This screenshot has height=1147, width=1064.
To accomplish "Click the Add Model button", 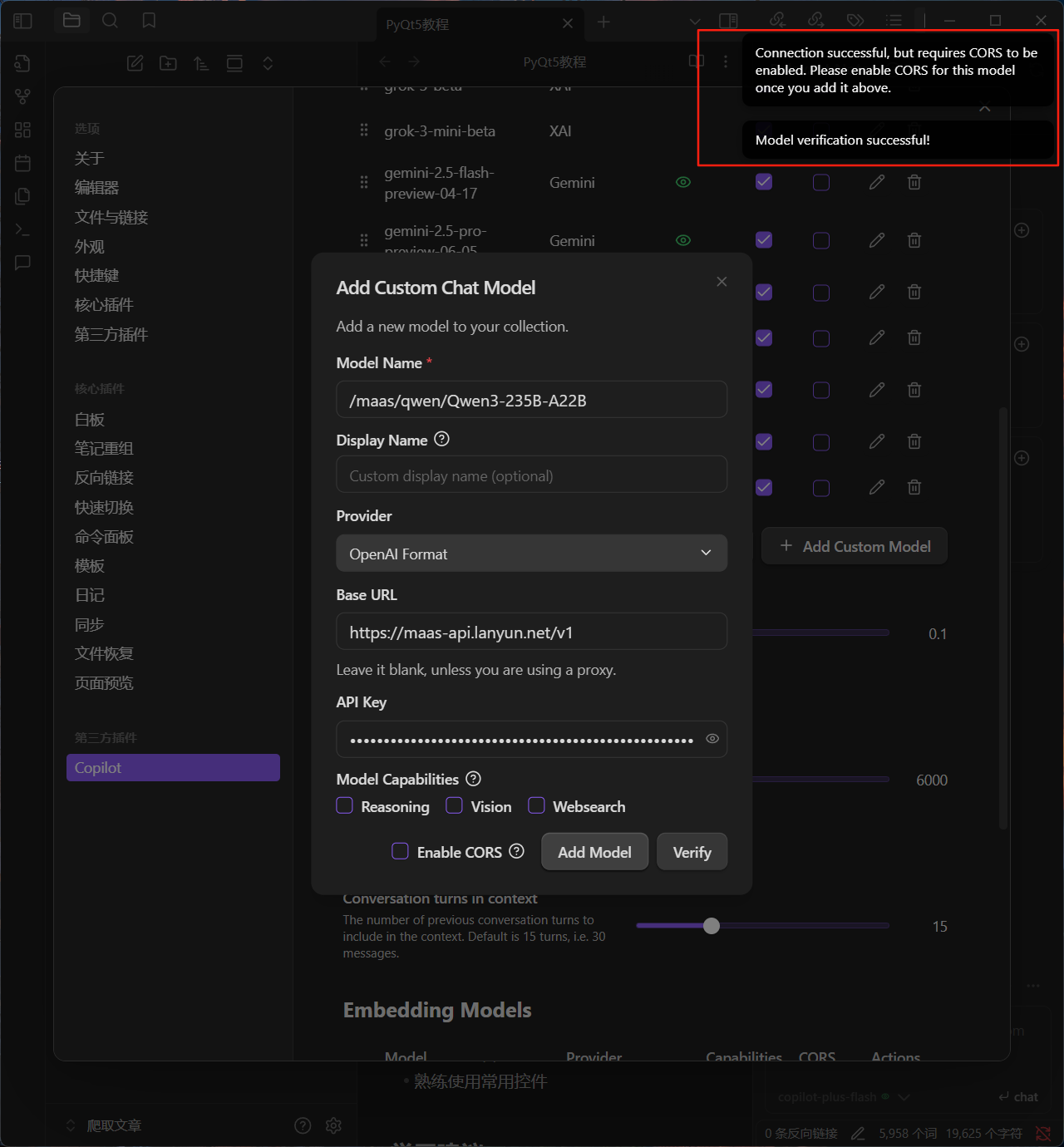I will [x=594, y=852].
